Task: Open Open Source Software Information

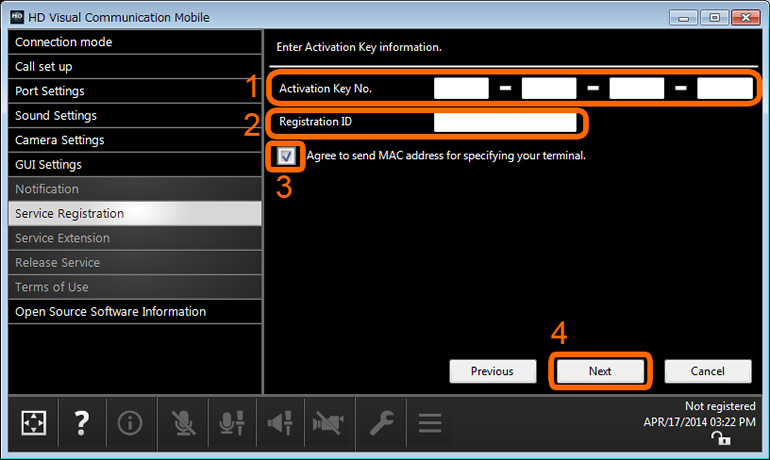Action: (135, 312)
